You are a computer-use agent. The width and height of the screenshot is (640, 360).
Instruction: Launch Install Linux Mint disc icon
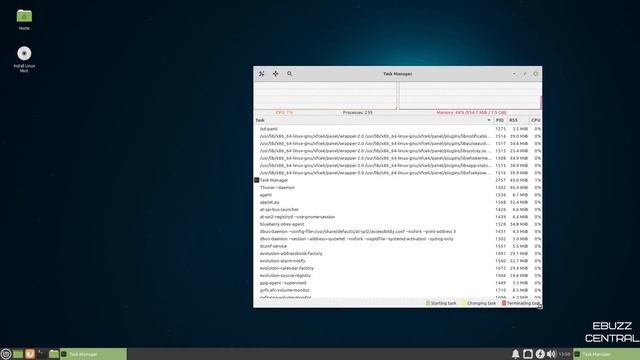[x=24, y=60]
